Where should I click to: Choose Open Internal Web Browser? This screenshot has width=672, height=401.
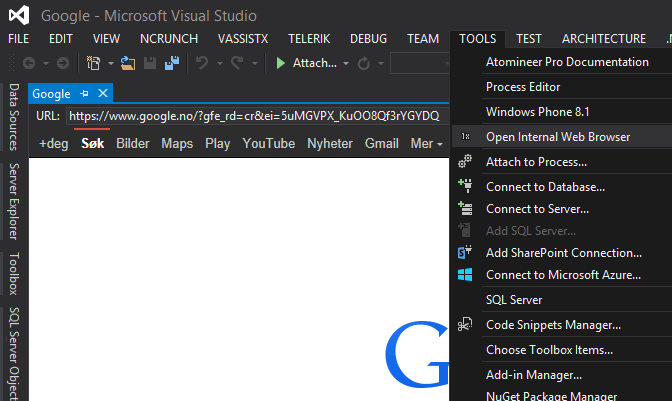[x=558, y=137]
